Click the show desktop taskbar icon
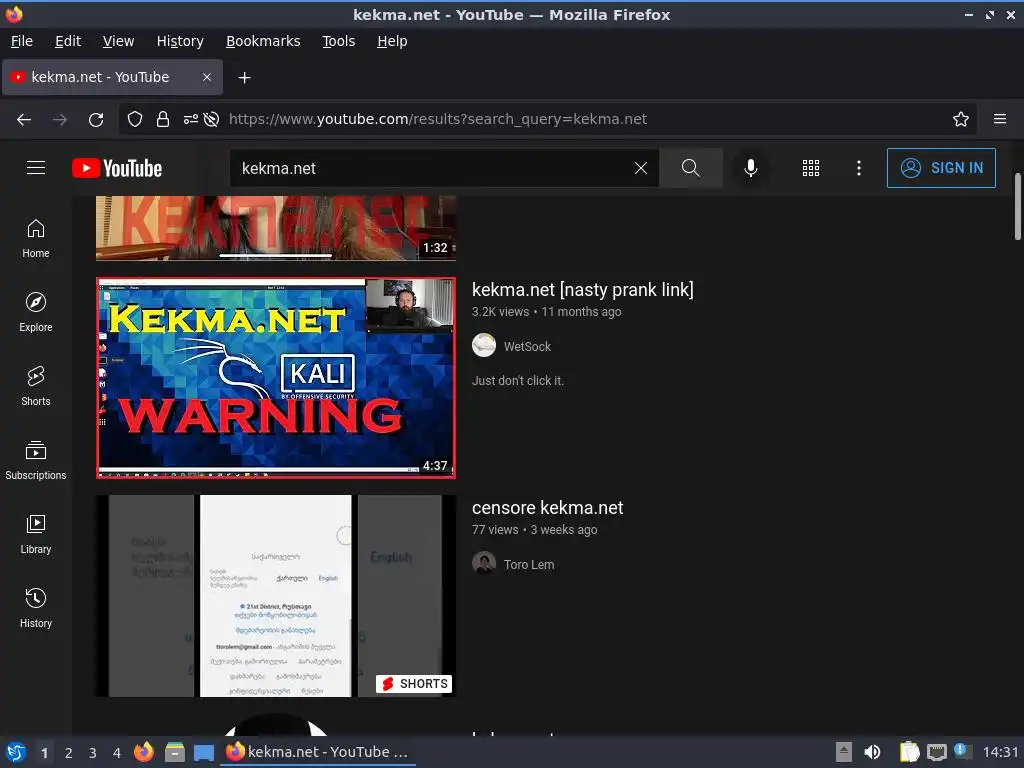The image size is (1024, 768). [204, 753]
